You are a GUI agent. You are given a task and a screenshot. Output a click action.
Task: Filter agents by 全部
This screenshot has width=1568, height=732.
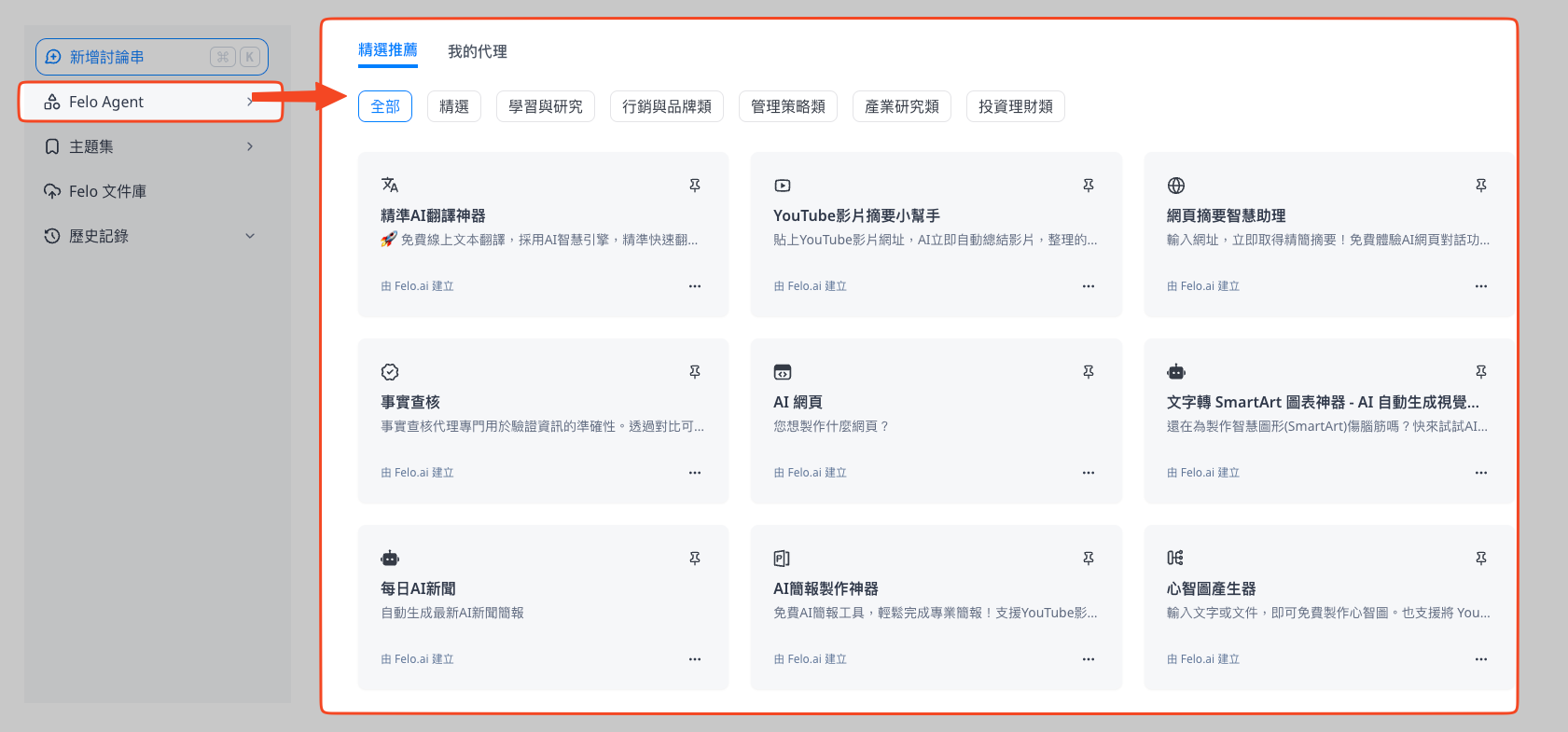pyautogui.click(x=385, y=106)
